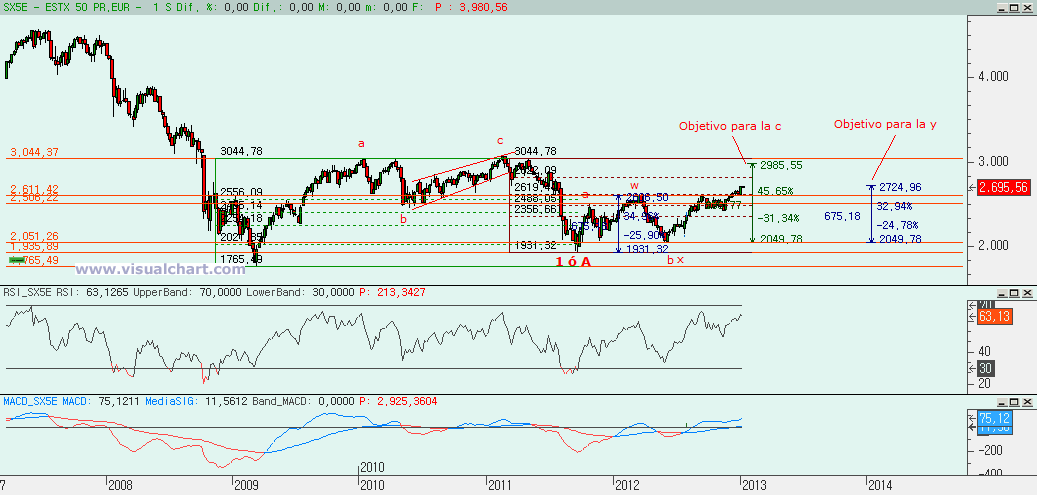The width and height of the screenshot is (1037, 495).
Task: Click the 675,18 range measurement label
Action: pos(843,216)
